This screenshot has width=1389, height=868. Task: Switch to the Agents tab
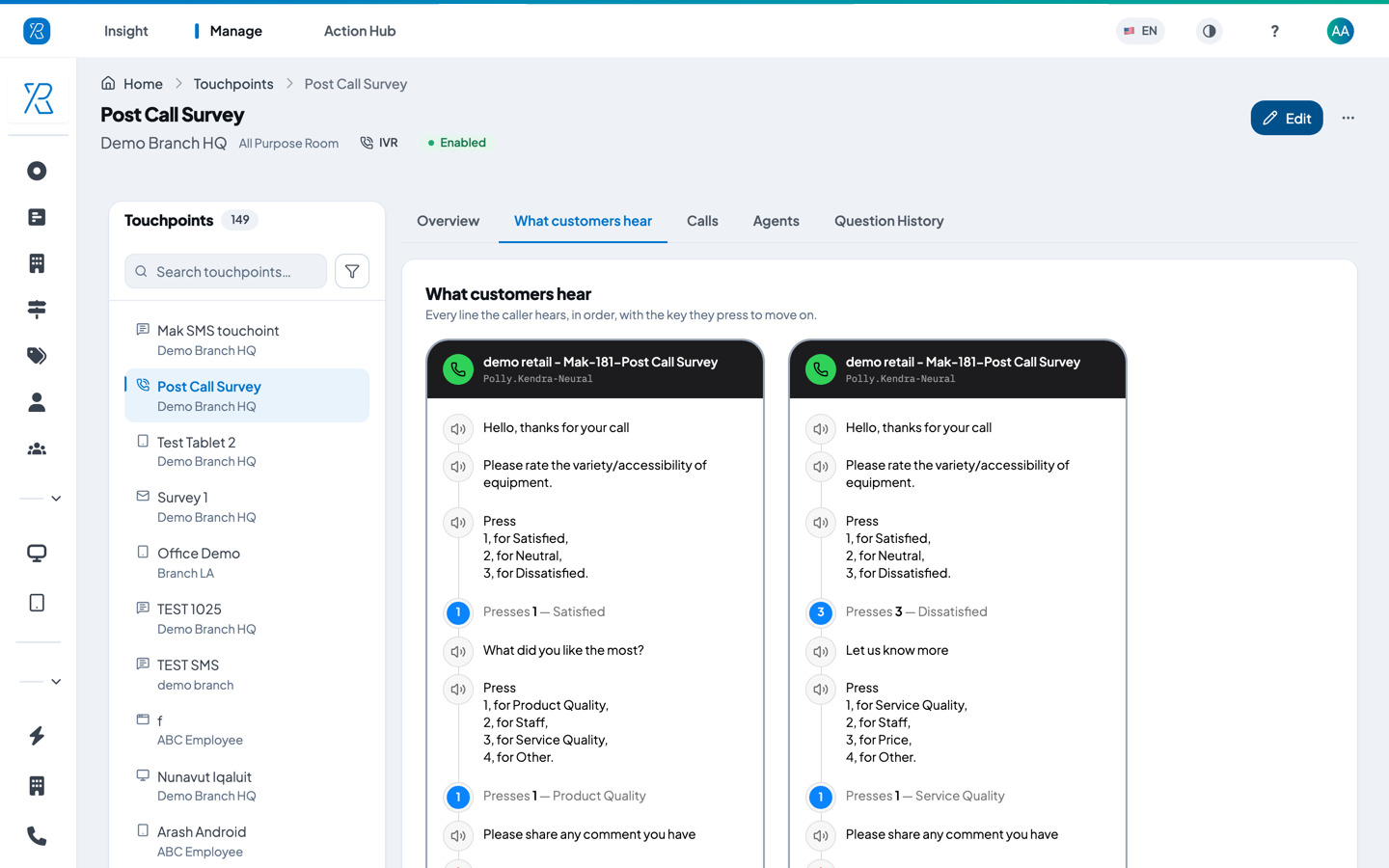point(776,221)
